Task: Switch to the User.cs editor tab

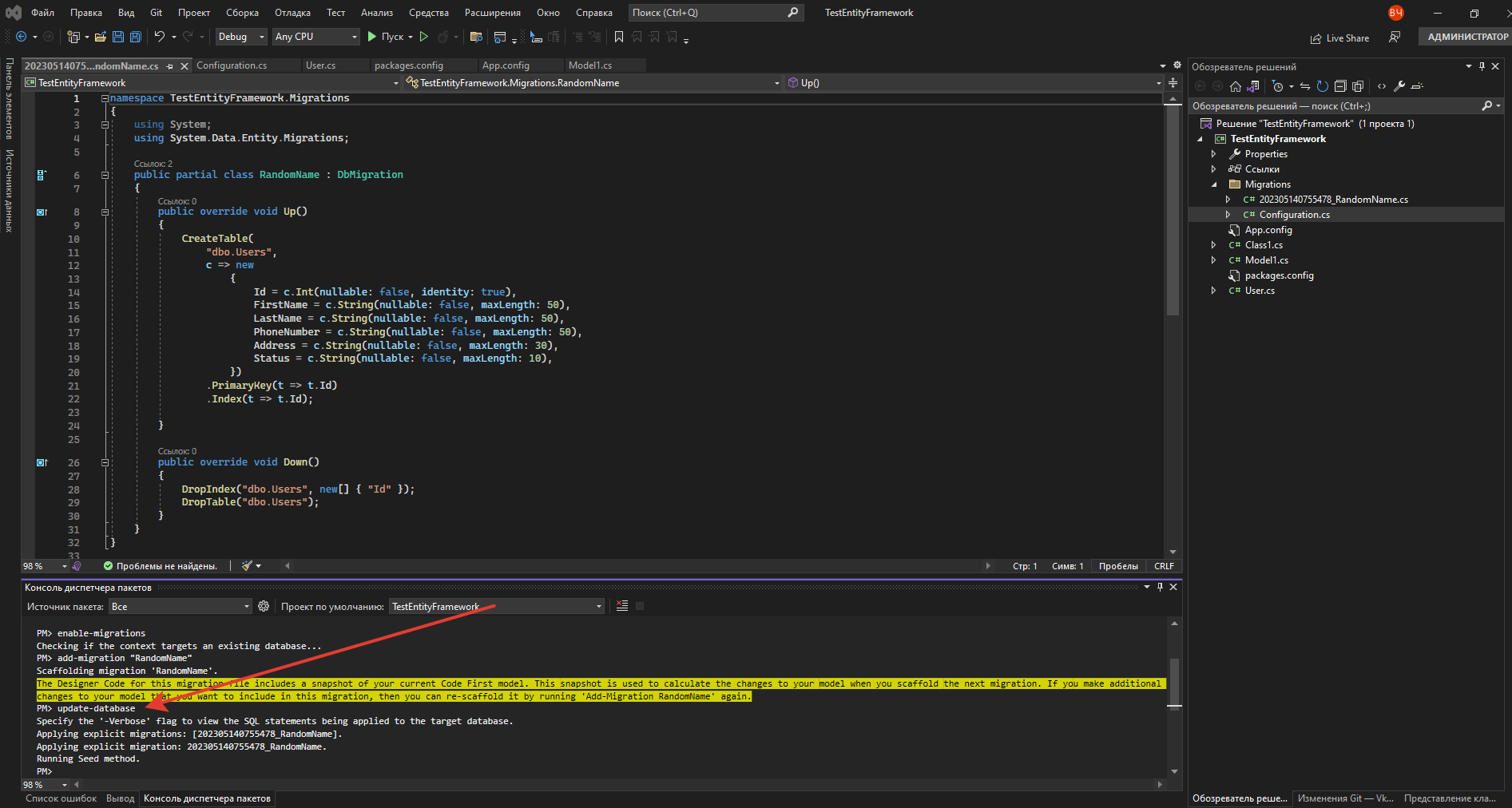Action: point(320,65)
